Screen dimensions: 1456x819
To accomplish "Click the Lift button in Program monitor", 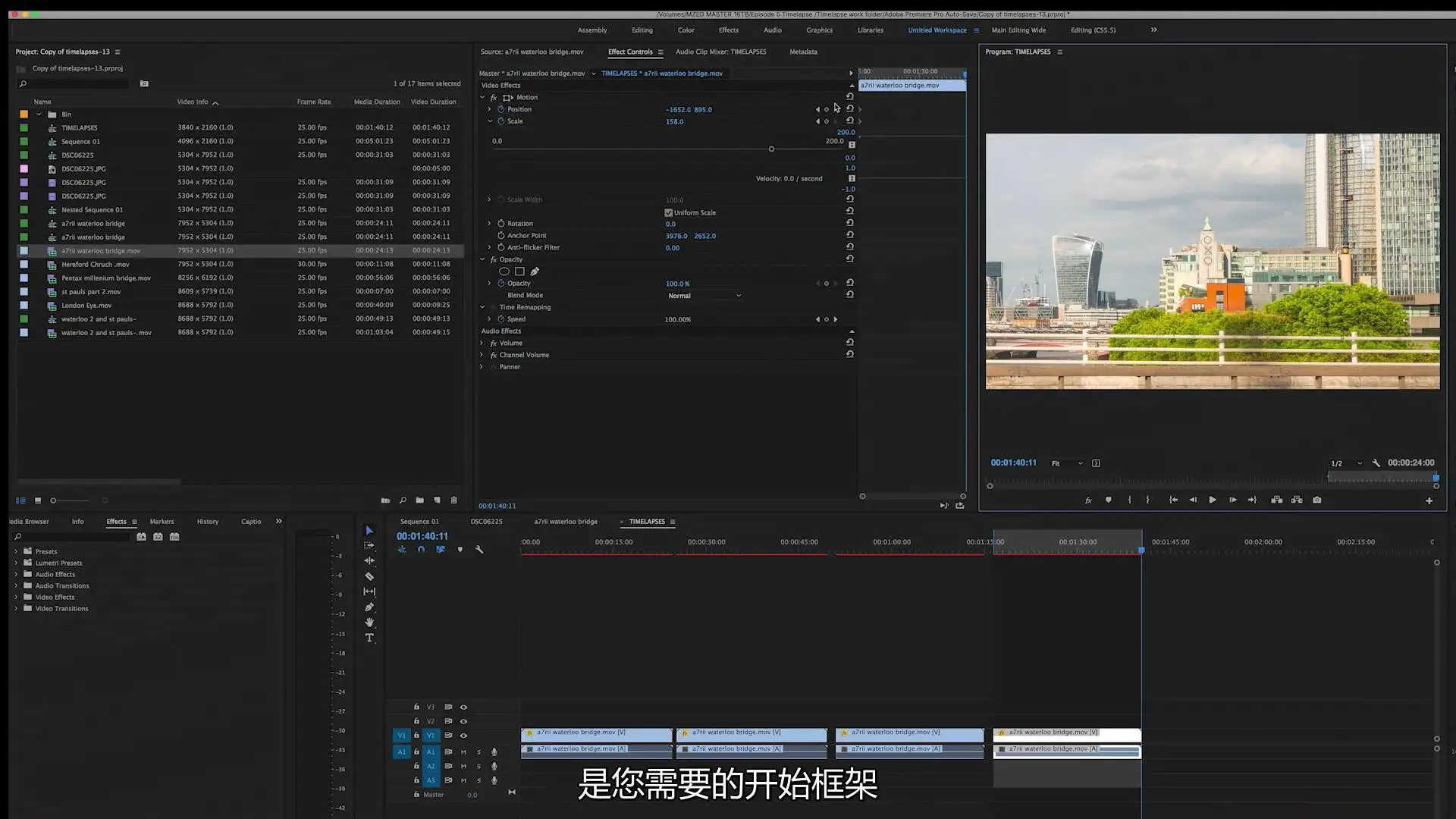I will [1277, 500].
